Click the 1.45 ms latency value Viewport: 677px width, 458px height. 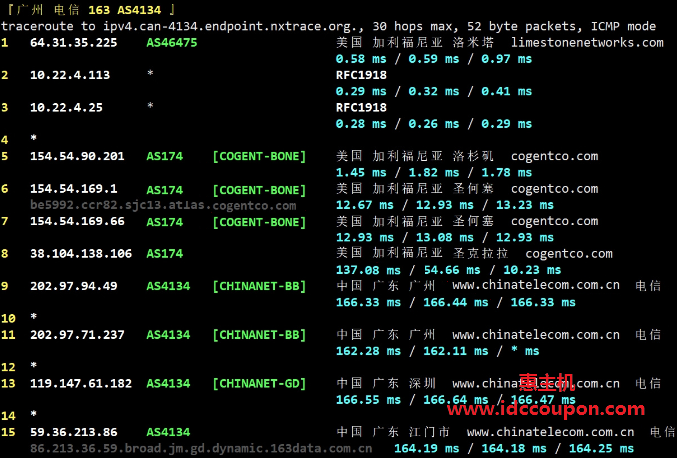click(361, 173)
